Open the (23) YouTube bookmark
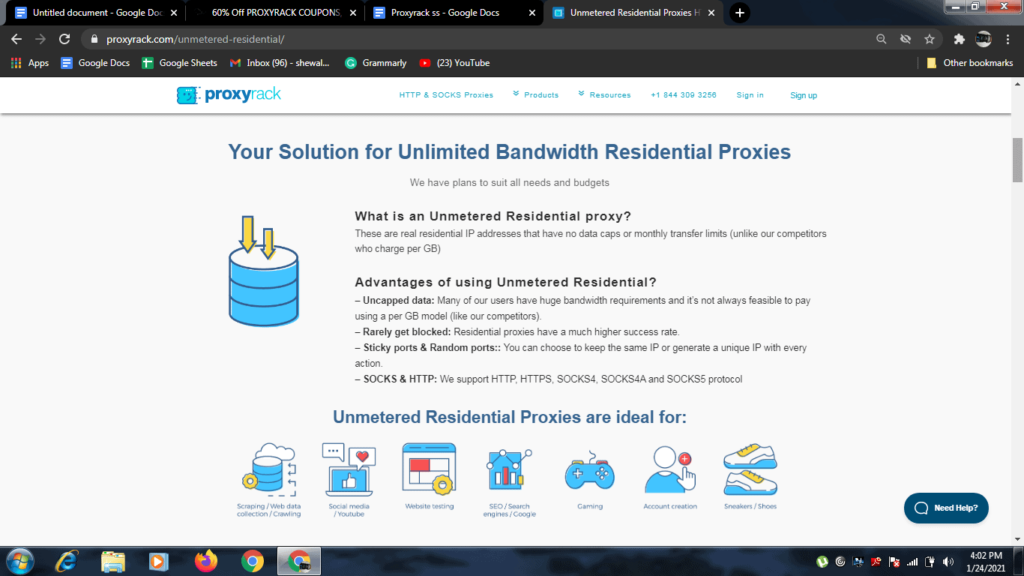 (455, 63)
